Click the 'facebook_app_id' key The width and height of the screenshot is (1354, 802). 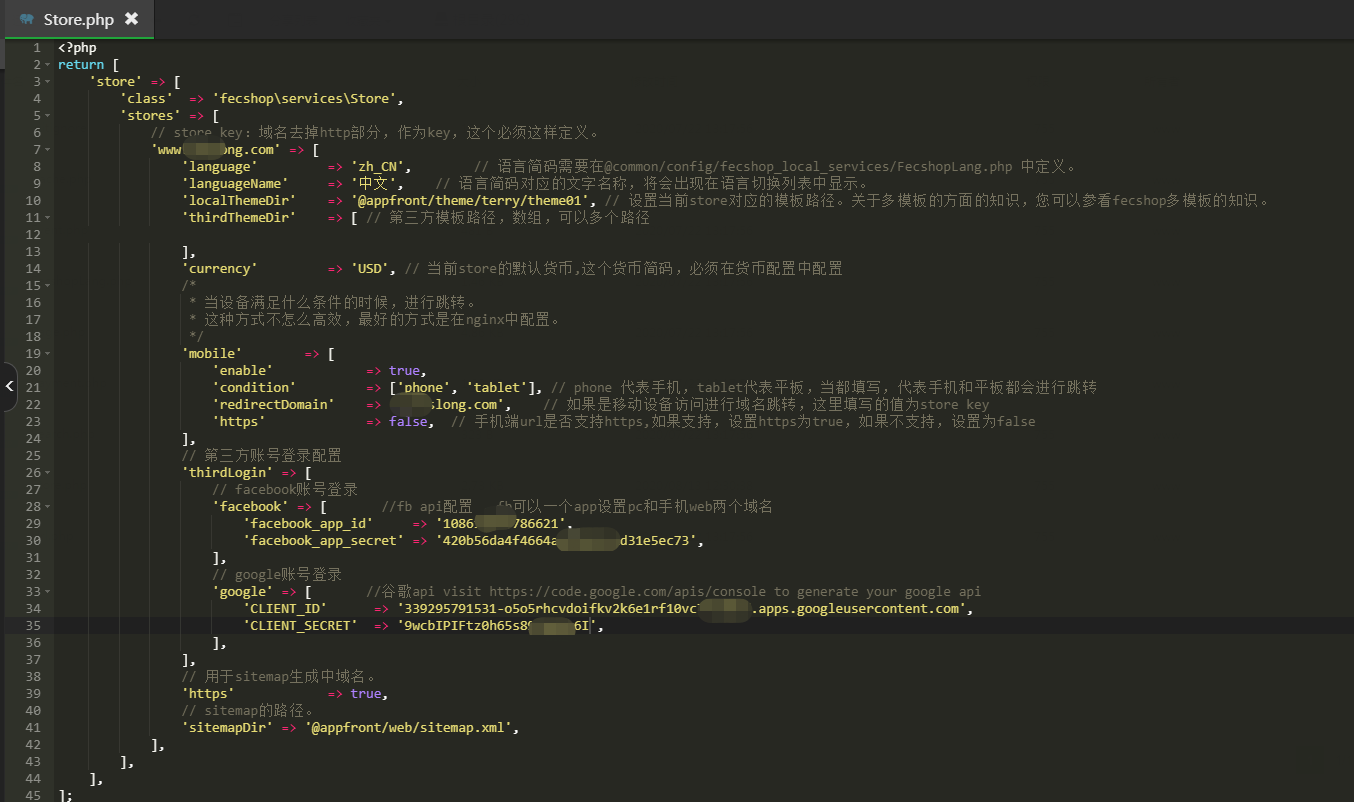[309, 524]
